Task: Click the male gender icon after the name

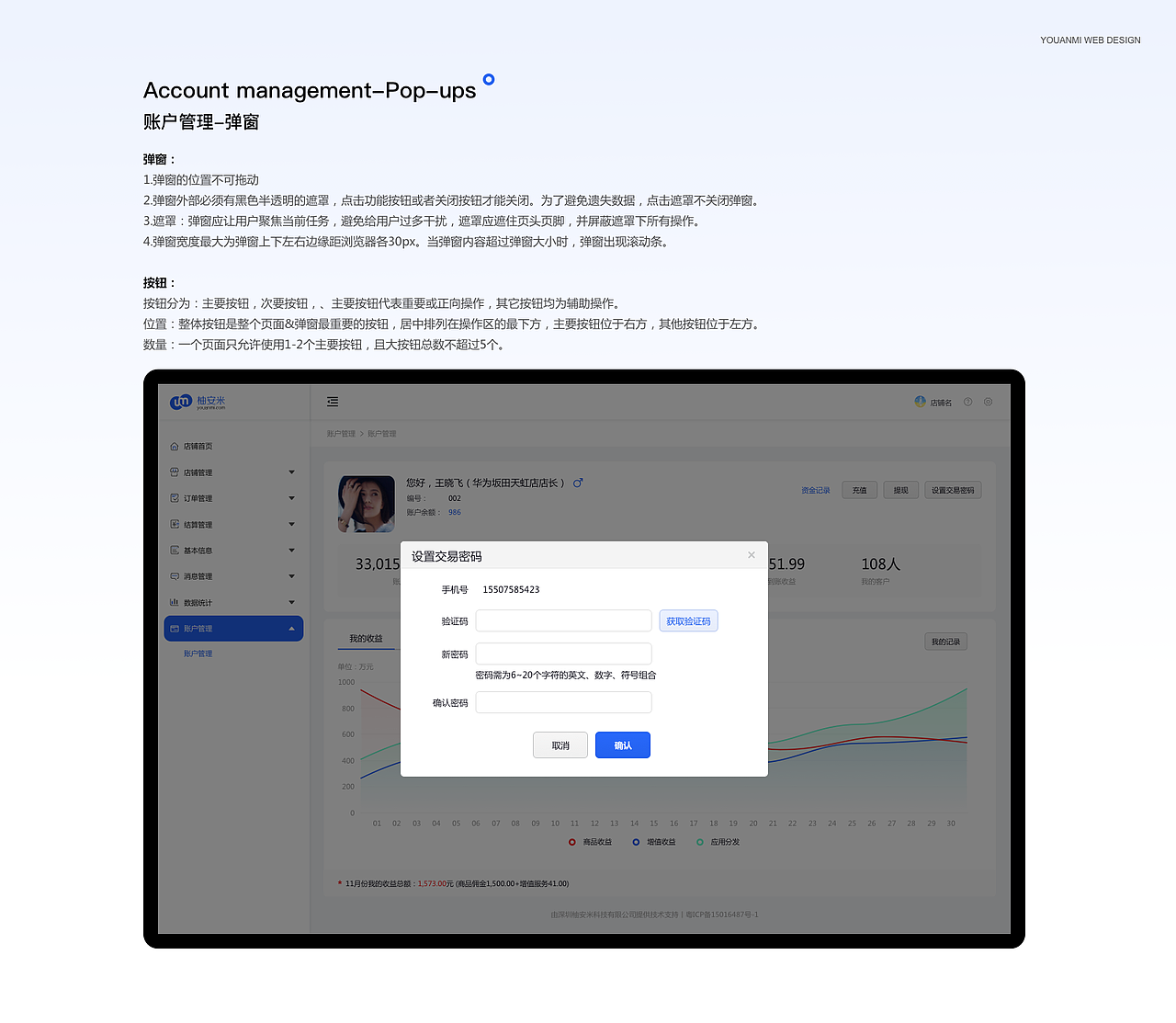Action: click(x=578, y=483)
